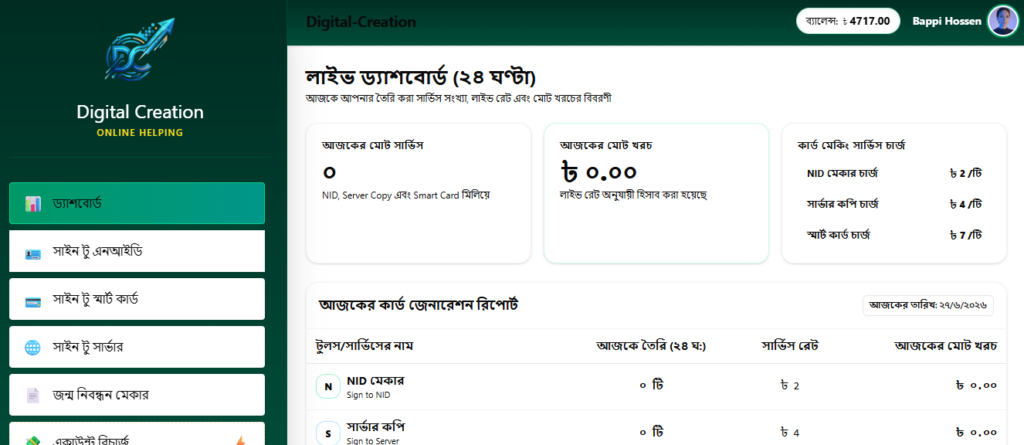
Task: Click the Bappi Hossen profile avatar
Action: pyautogui.click(x=1002, y=21)
